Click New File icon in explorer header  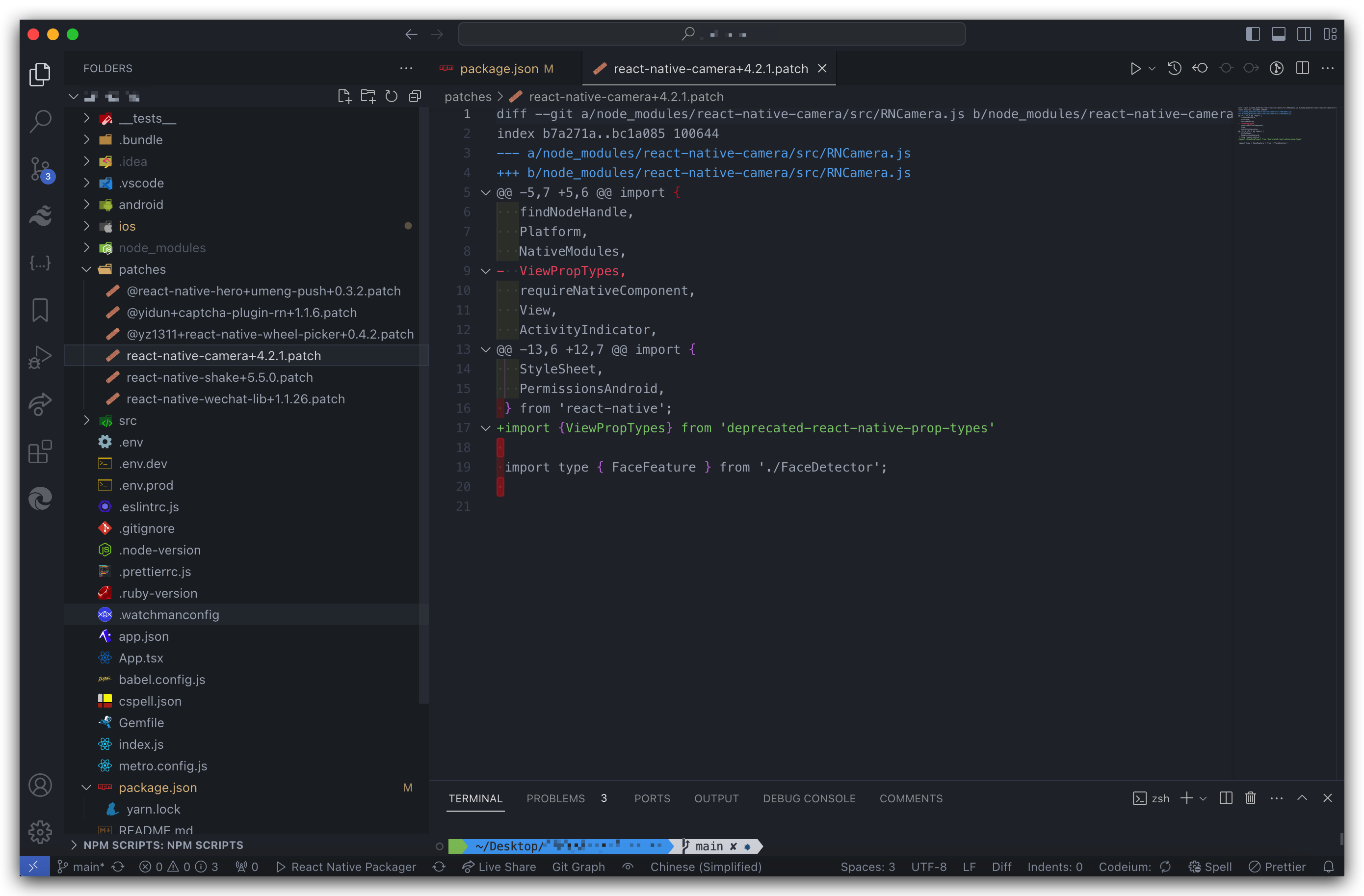click(344, 96)
